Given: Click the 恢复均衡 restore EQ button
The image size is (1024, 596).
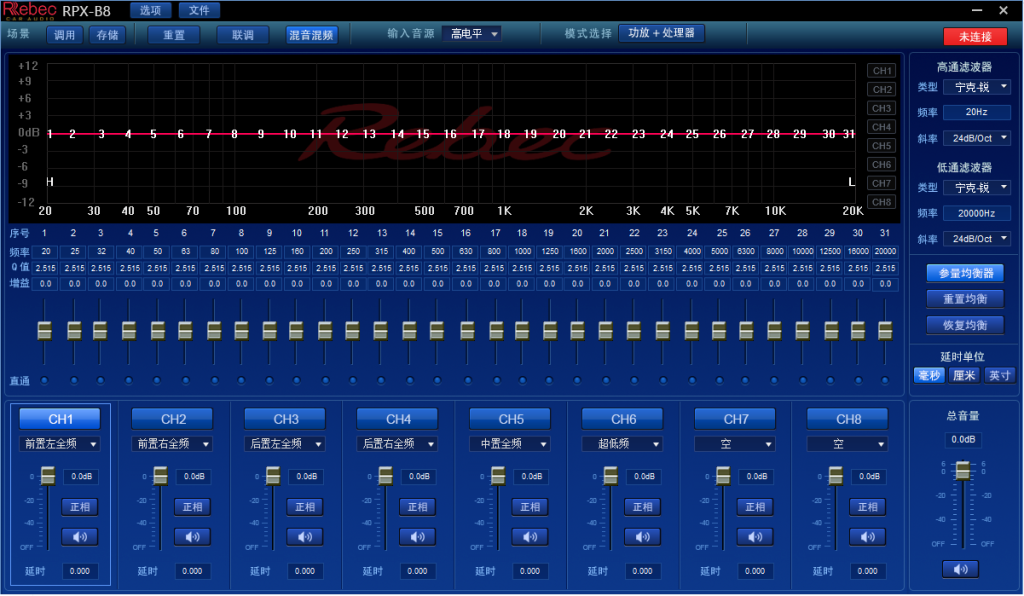Looking at the screenshot, I should (965, 325).
